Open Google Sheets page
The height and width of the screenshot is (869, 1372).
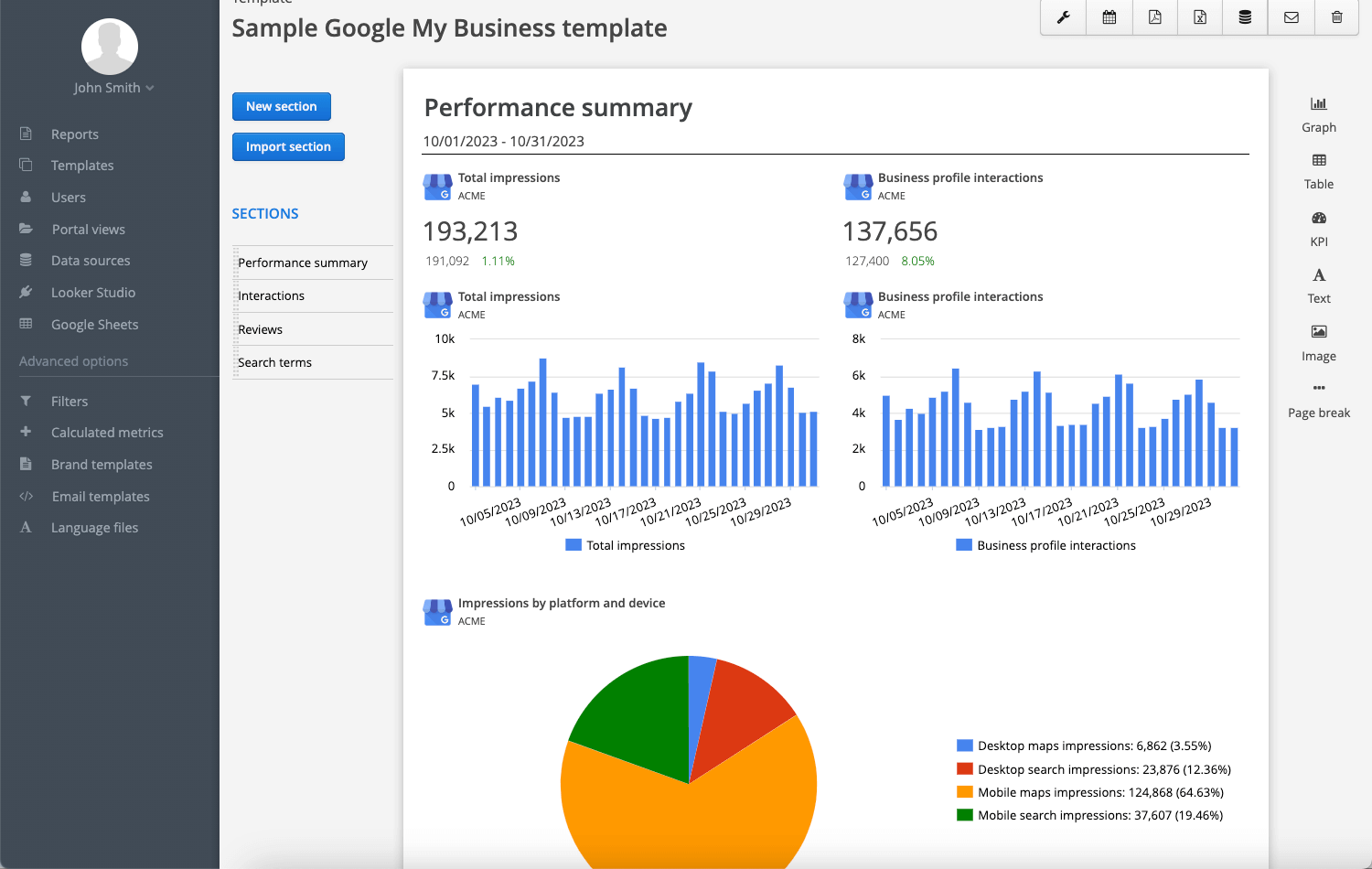(x=95, y=325)
